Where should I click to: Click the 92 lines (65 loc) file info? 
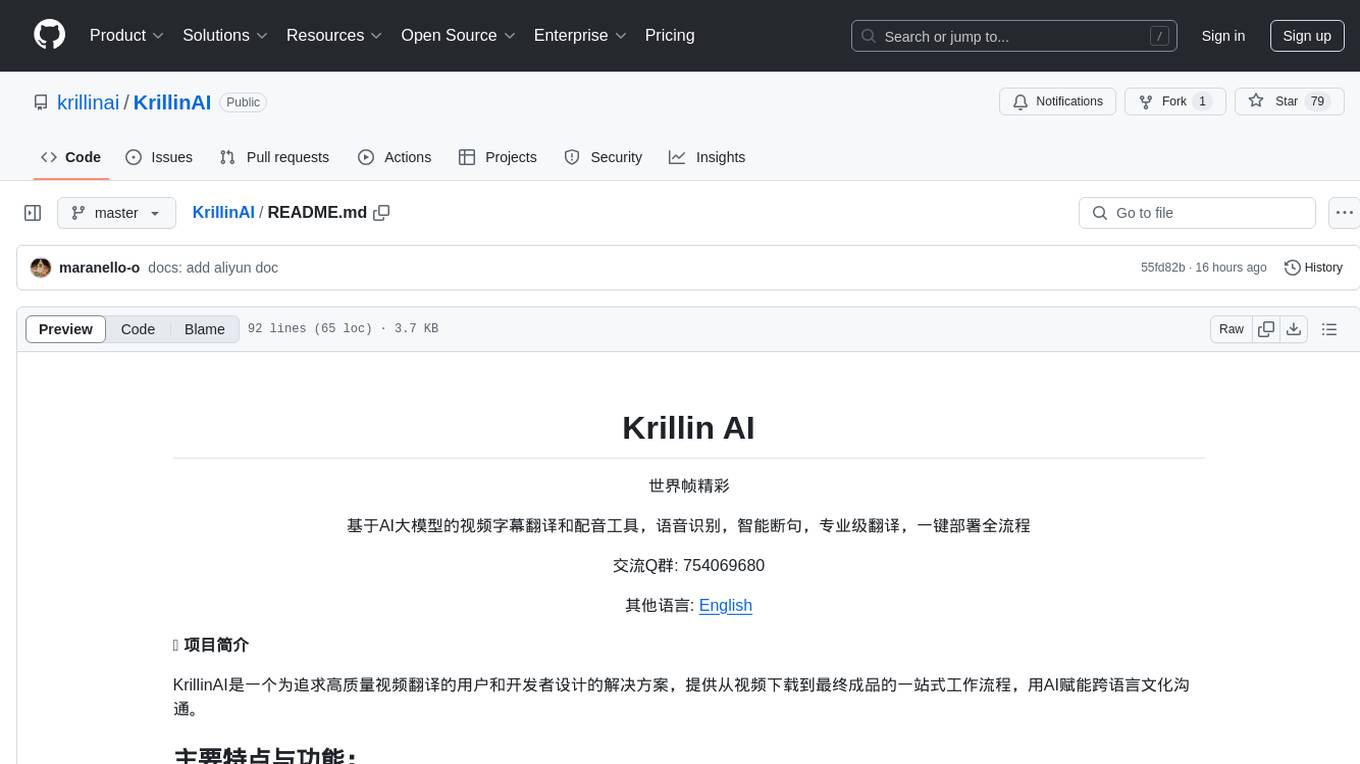click(310, 329)
